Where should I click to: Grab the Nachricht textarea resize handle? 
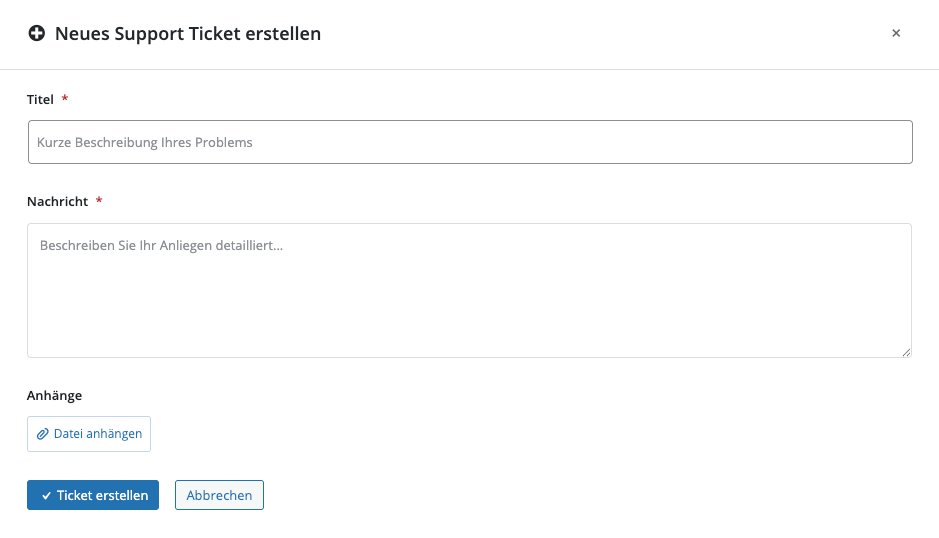point(906,352)
